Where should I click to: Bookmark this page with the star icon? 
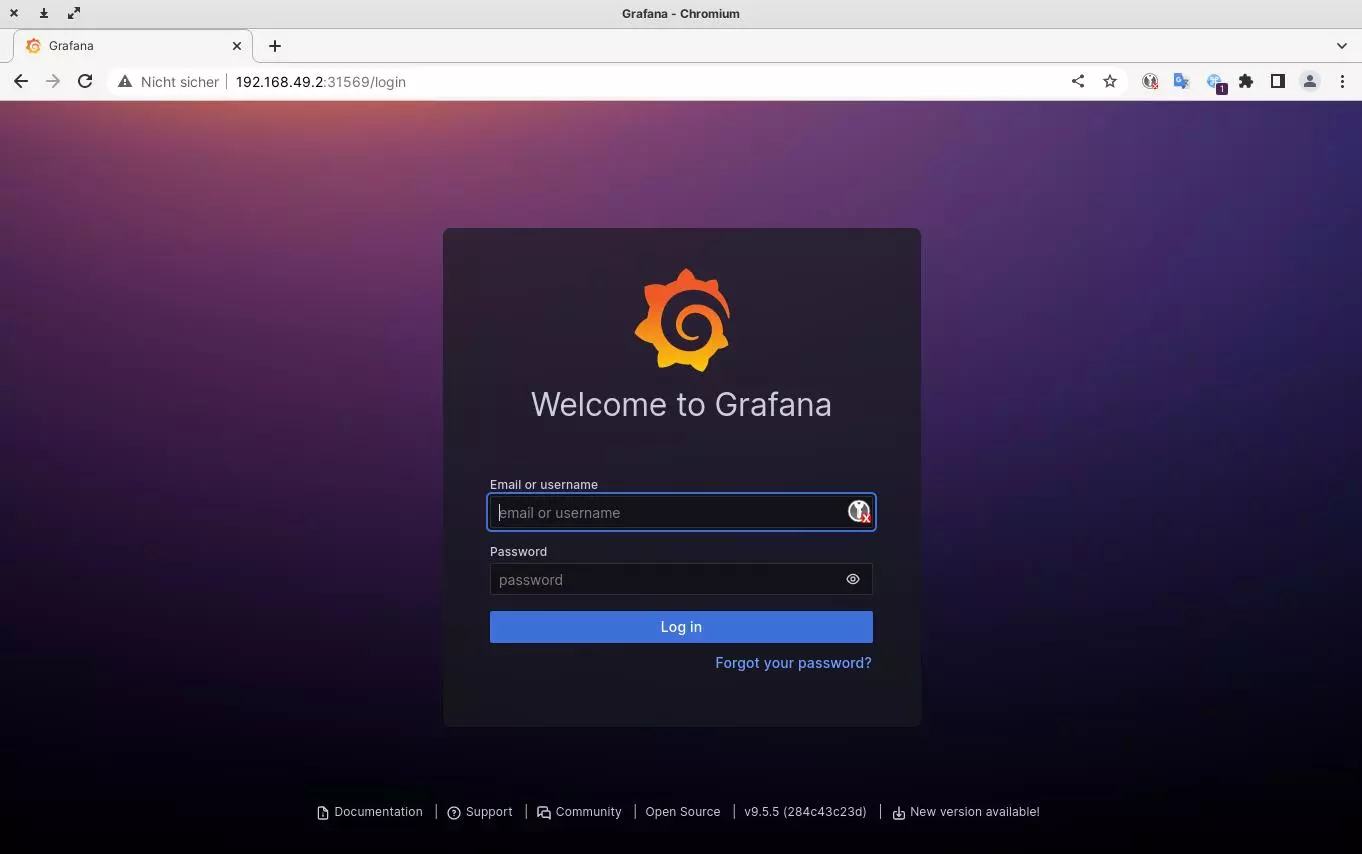(1110, 82)
